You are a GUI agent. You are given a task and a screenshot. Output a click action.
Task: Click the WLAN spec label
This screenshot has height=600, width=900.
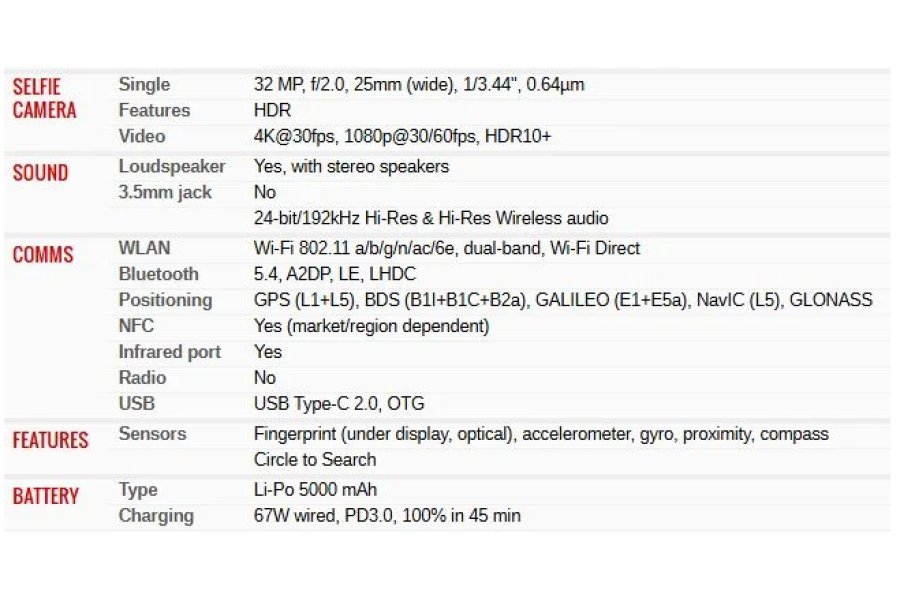click(x=144, y=248)
